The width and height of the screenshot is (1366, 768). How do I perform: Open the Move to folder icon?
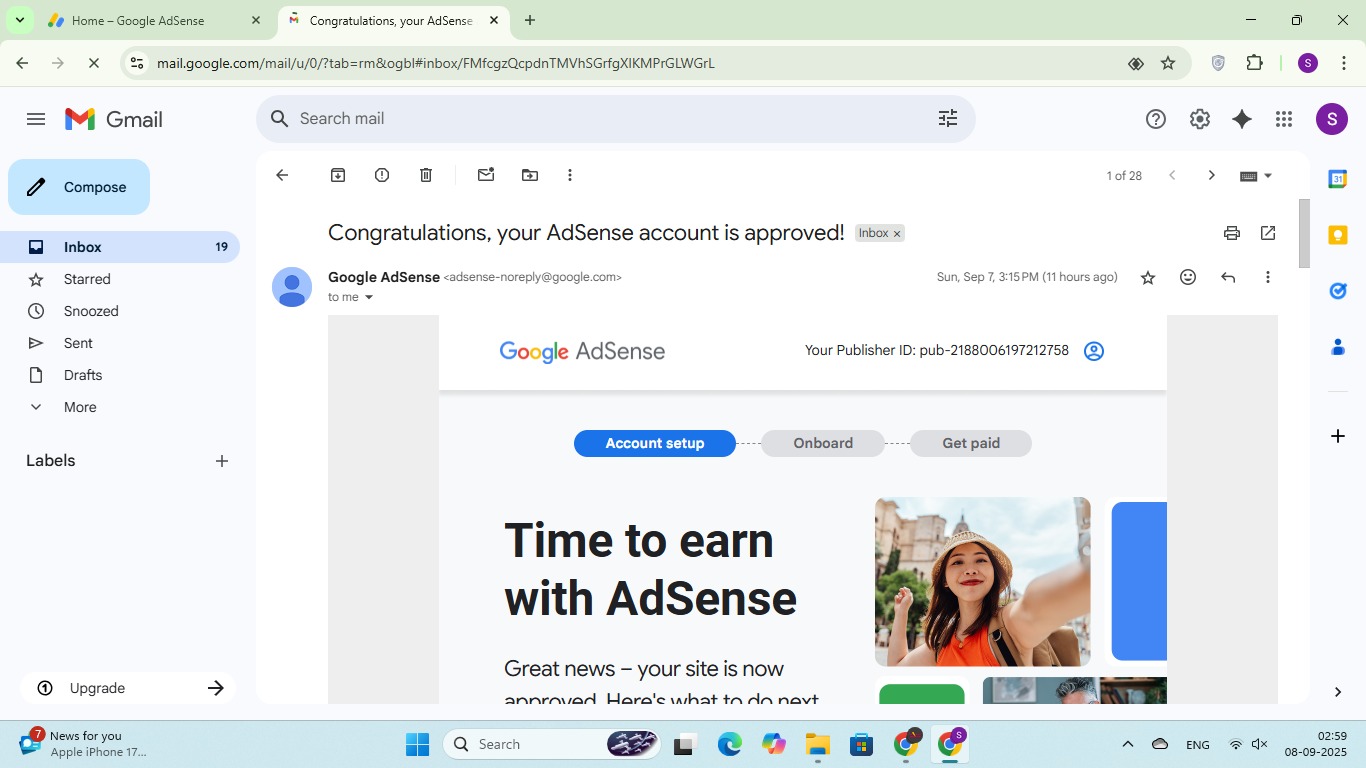530,175
